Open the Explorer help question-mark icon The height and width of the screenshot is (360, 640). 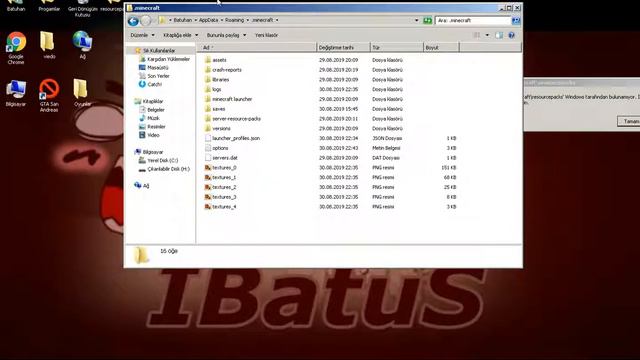(511, 36)
